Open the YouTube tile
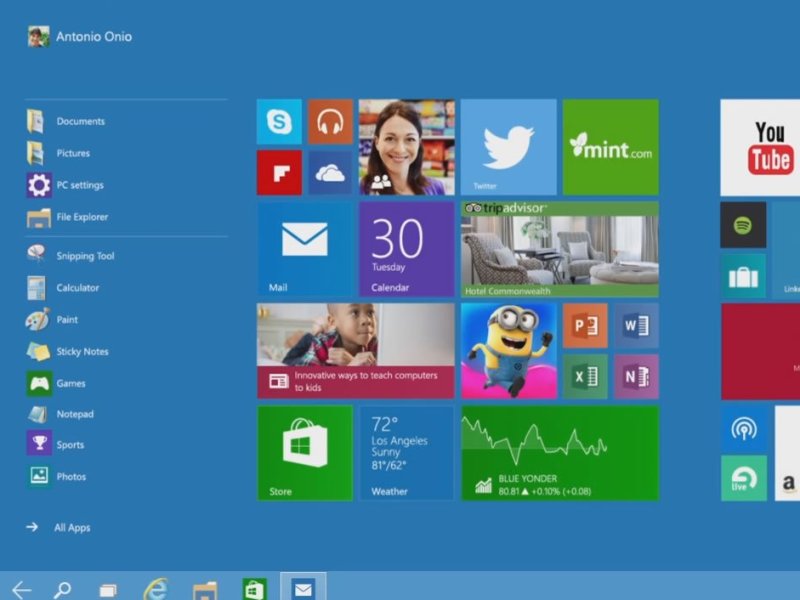The image size is (800, 600). 760,147
